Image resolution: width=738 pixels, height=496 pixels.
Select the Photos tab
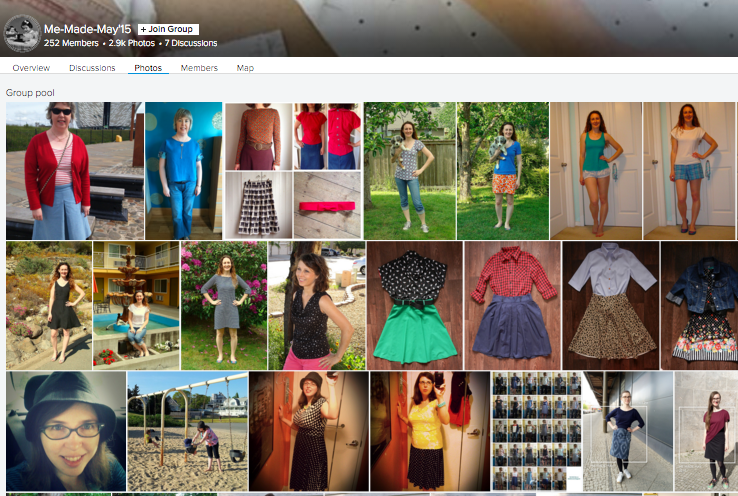pos(148,68)
